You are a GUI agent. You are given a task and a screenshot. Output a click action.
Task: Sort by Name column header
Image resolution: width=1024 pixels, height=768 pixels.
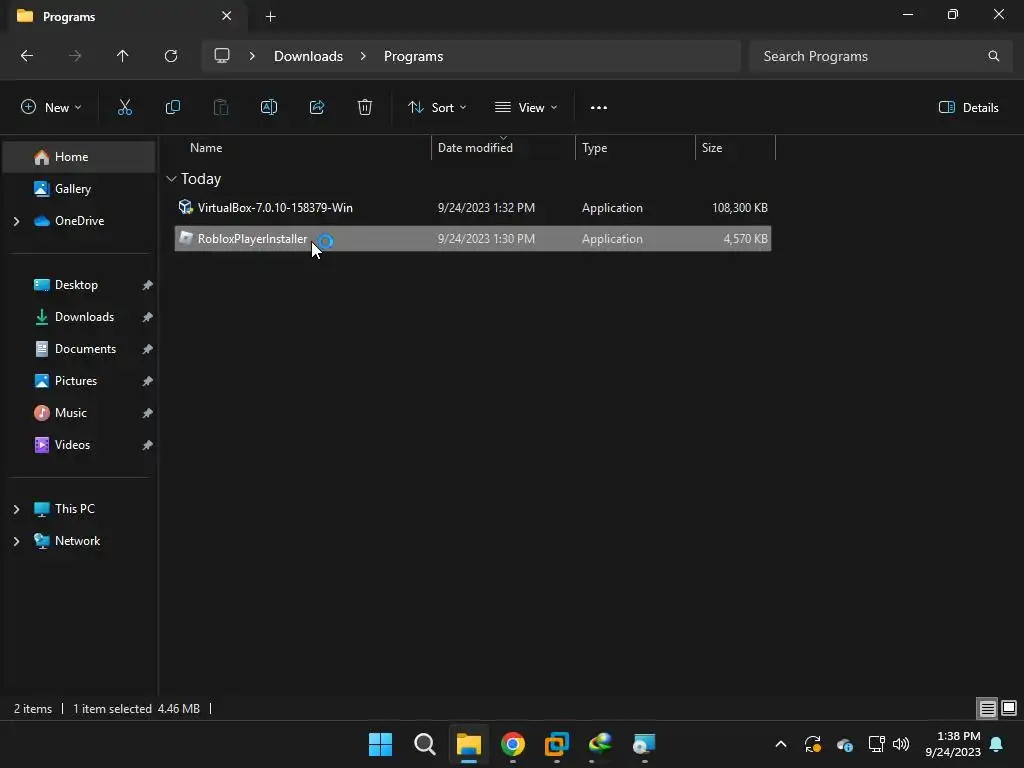click(206, 148)
